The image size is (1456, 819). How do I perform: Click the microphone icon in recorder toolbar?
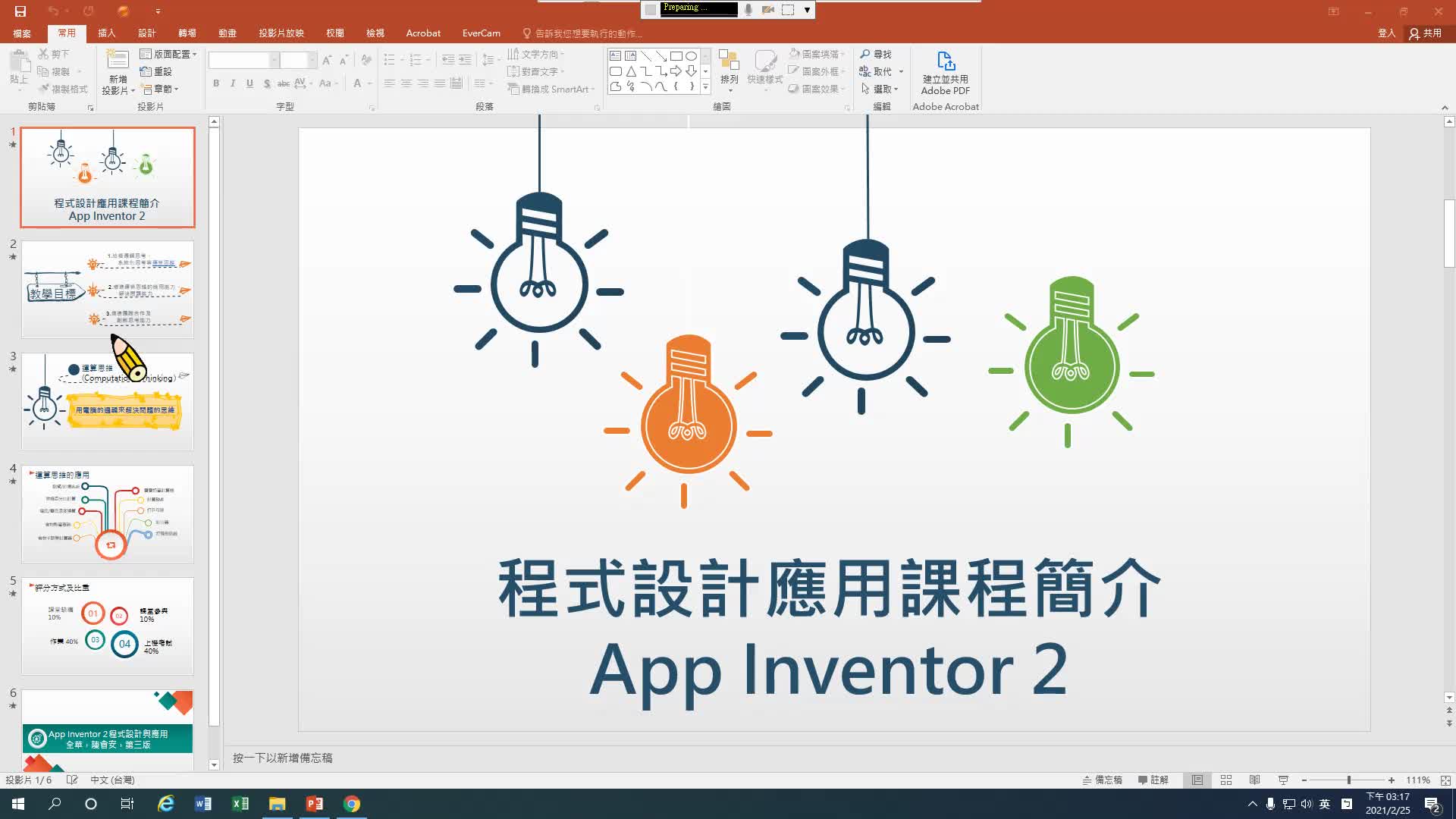tap(748, 9)
